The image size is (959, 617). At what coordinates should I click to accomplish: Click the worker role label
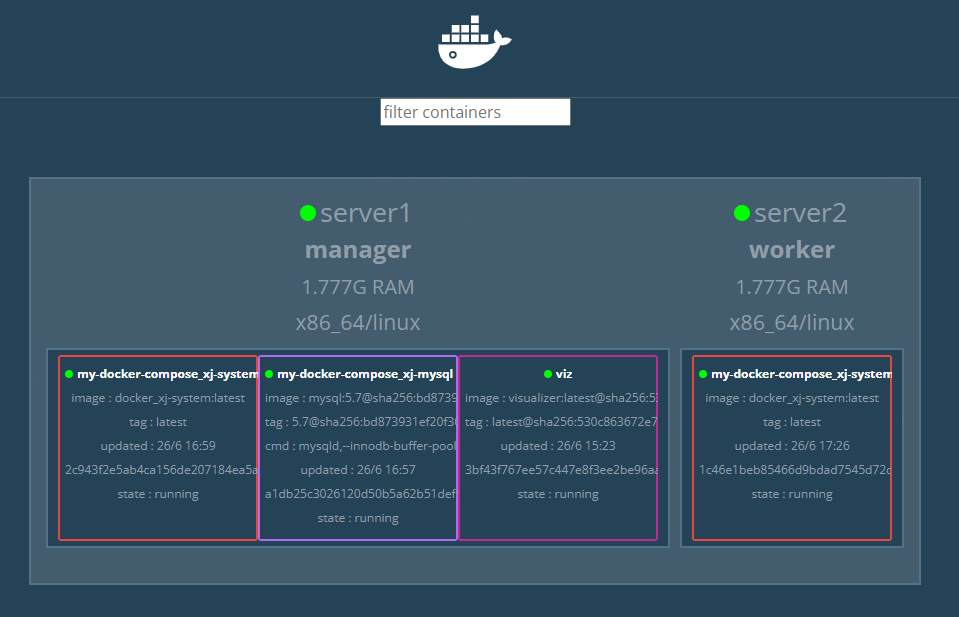[792, 250]
